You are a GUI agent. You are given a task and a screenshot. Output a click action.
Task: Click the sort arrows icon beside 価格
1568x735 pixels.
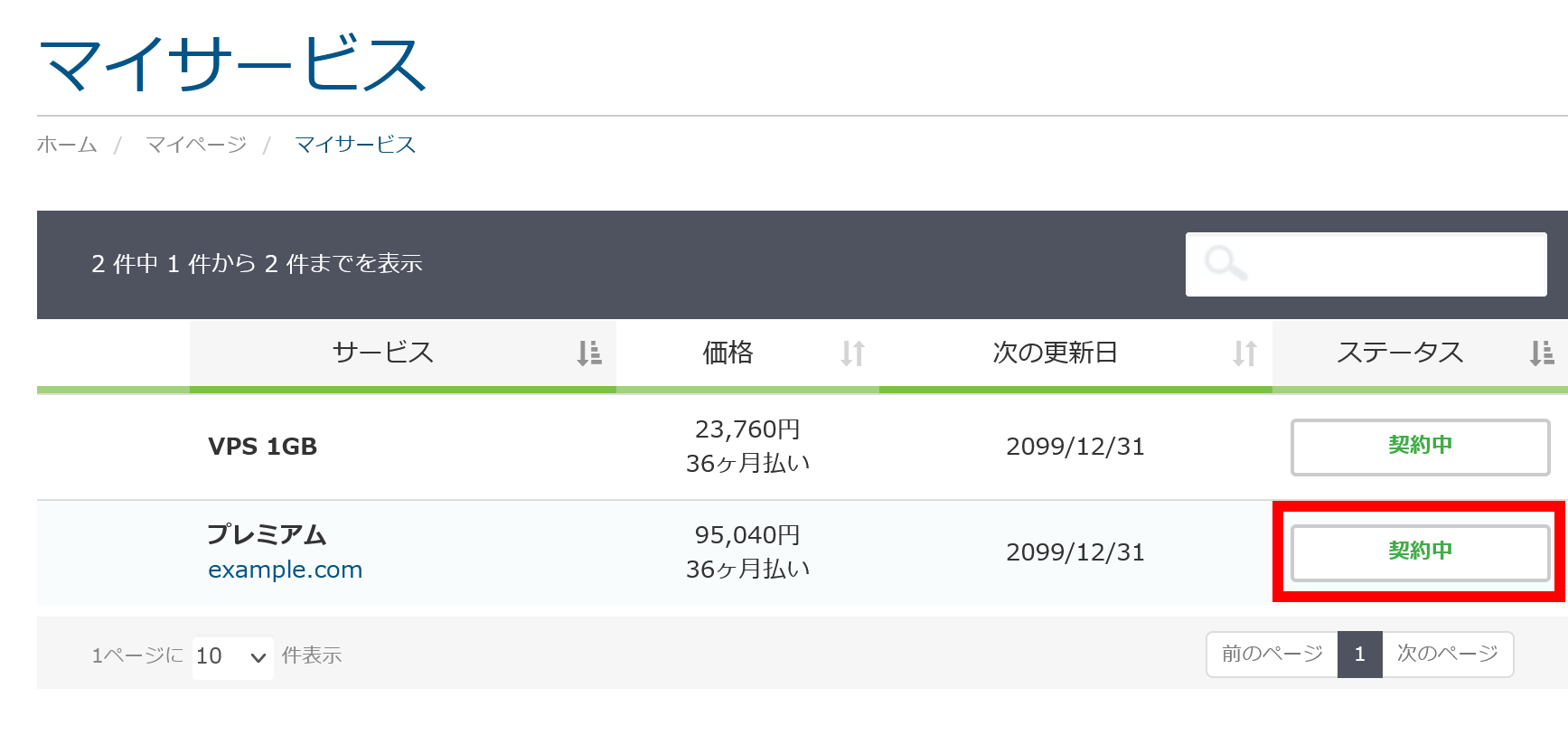click(852, 353)
